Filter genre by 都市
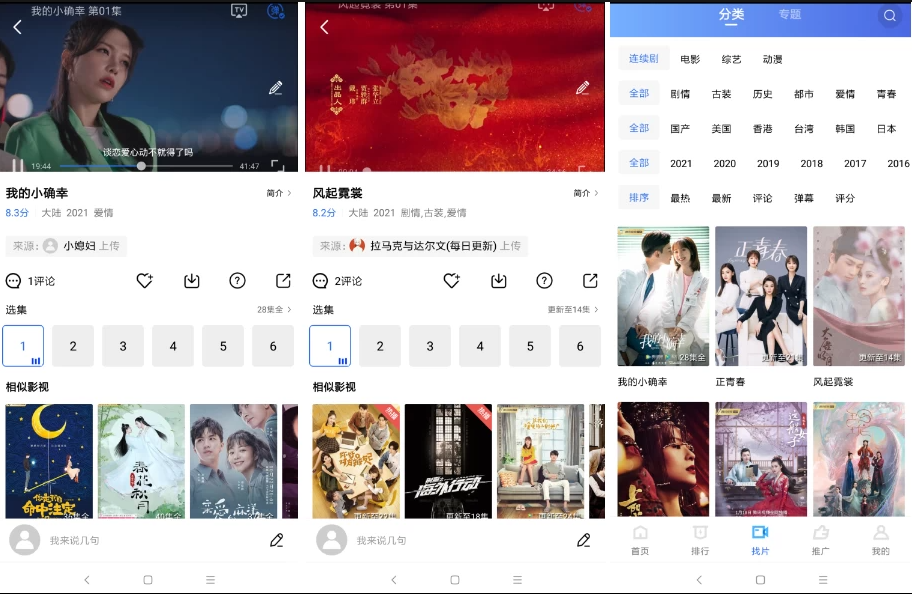The image size is (912, 594). tap(804, 94)
